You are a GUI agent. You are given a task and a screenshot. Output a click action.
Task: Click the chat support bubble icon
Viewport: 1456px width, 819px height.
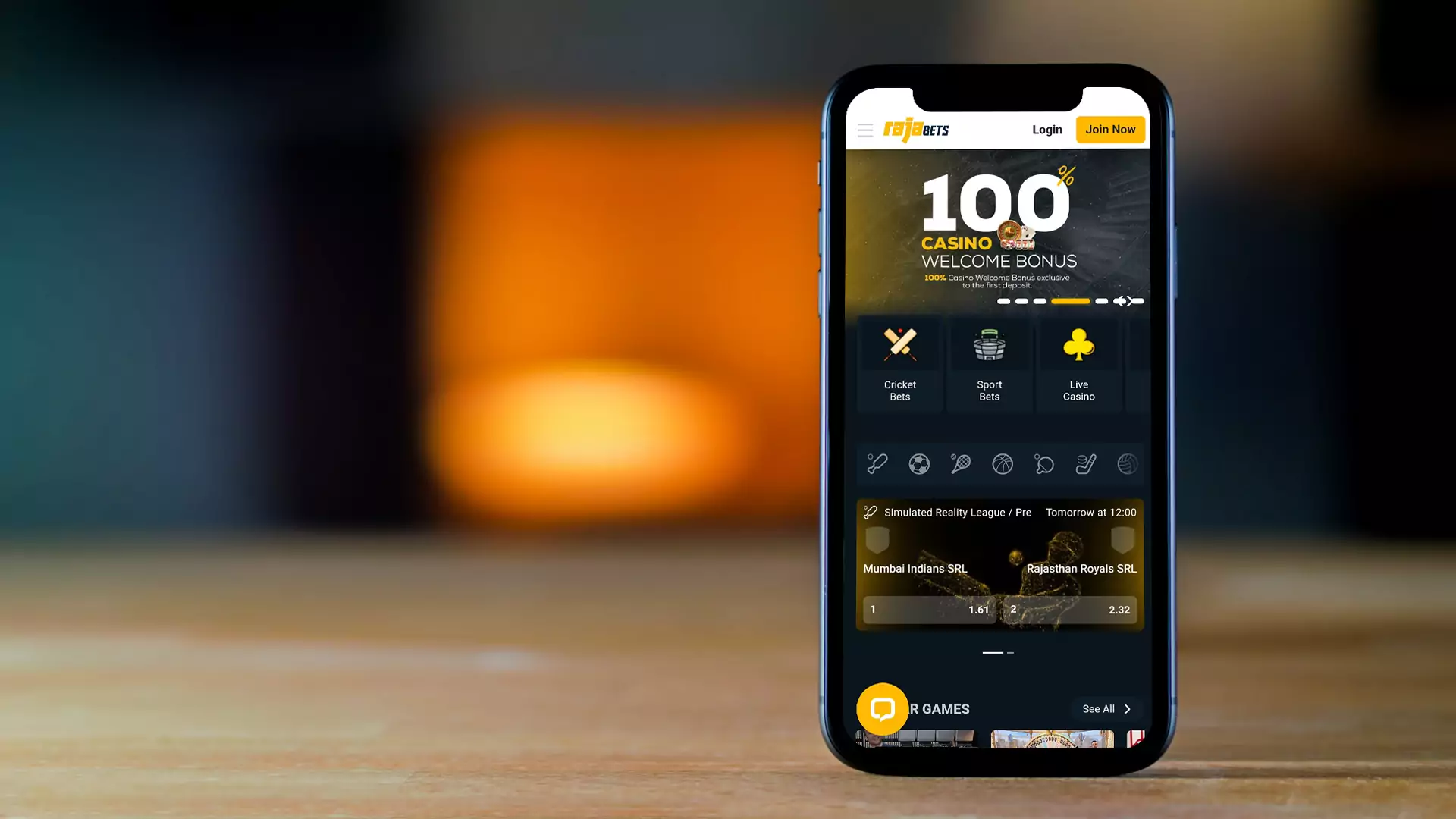881,709
